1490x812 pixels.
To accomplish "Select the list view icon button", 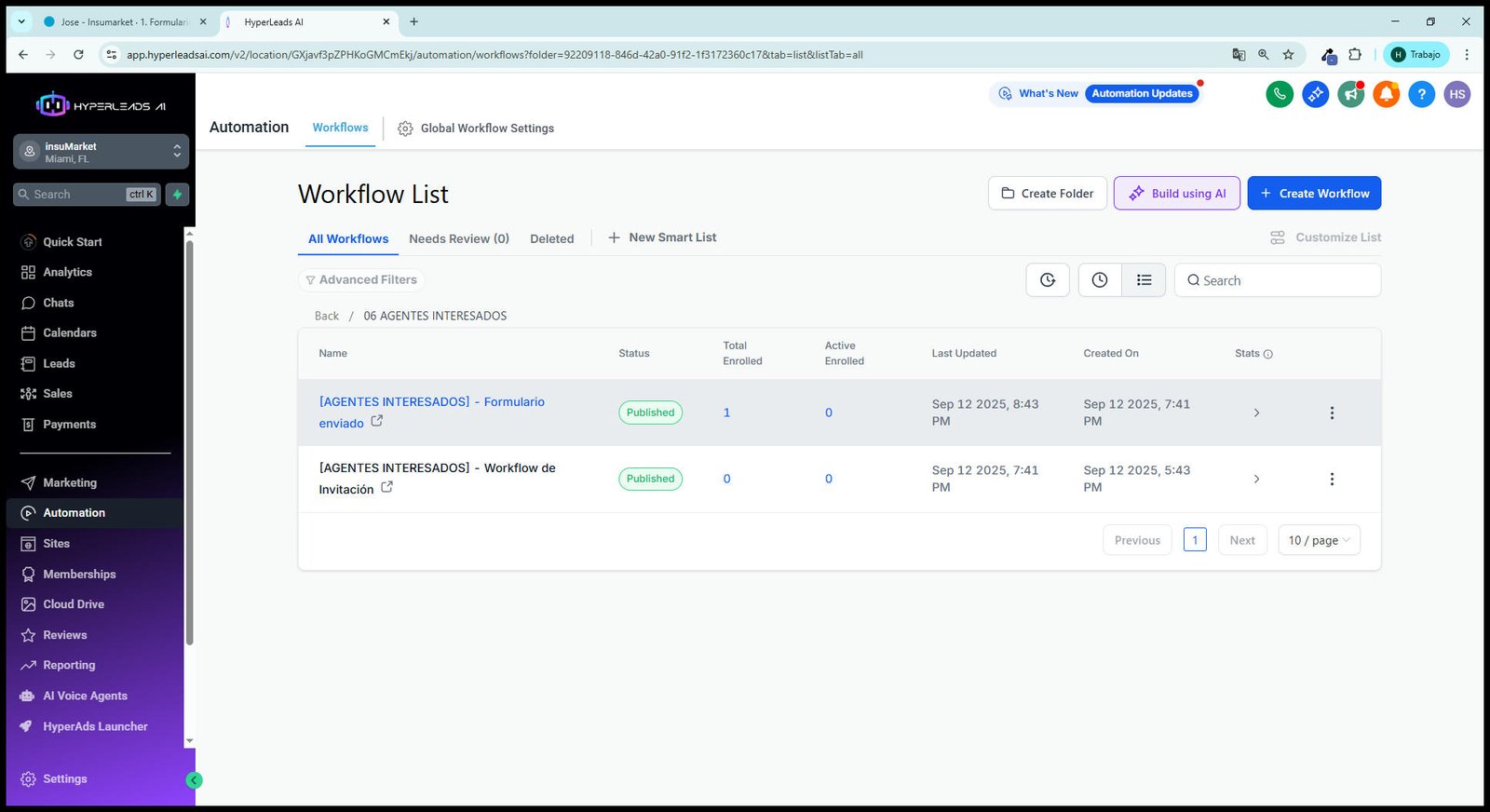I will pyautogui.click(x=1145, y=280).
